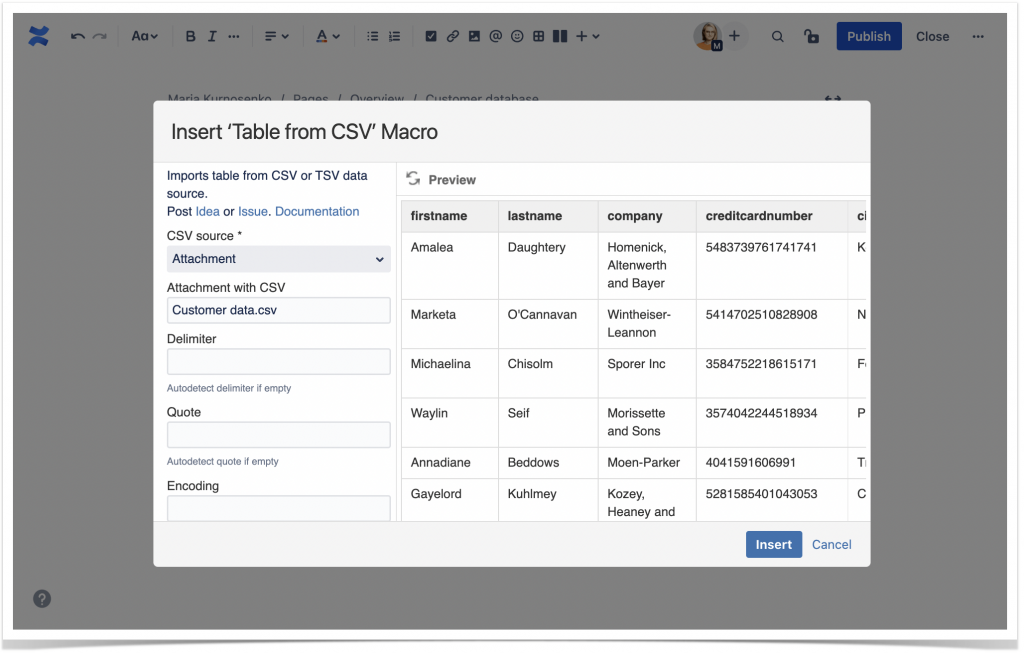Insert a table using the toolbar icon
This screenshot has width=1024, height=654.
pos(538,36)
